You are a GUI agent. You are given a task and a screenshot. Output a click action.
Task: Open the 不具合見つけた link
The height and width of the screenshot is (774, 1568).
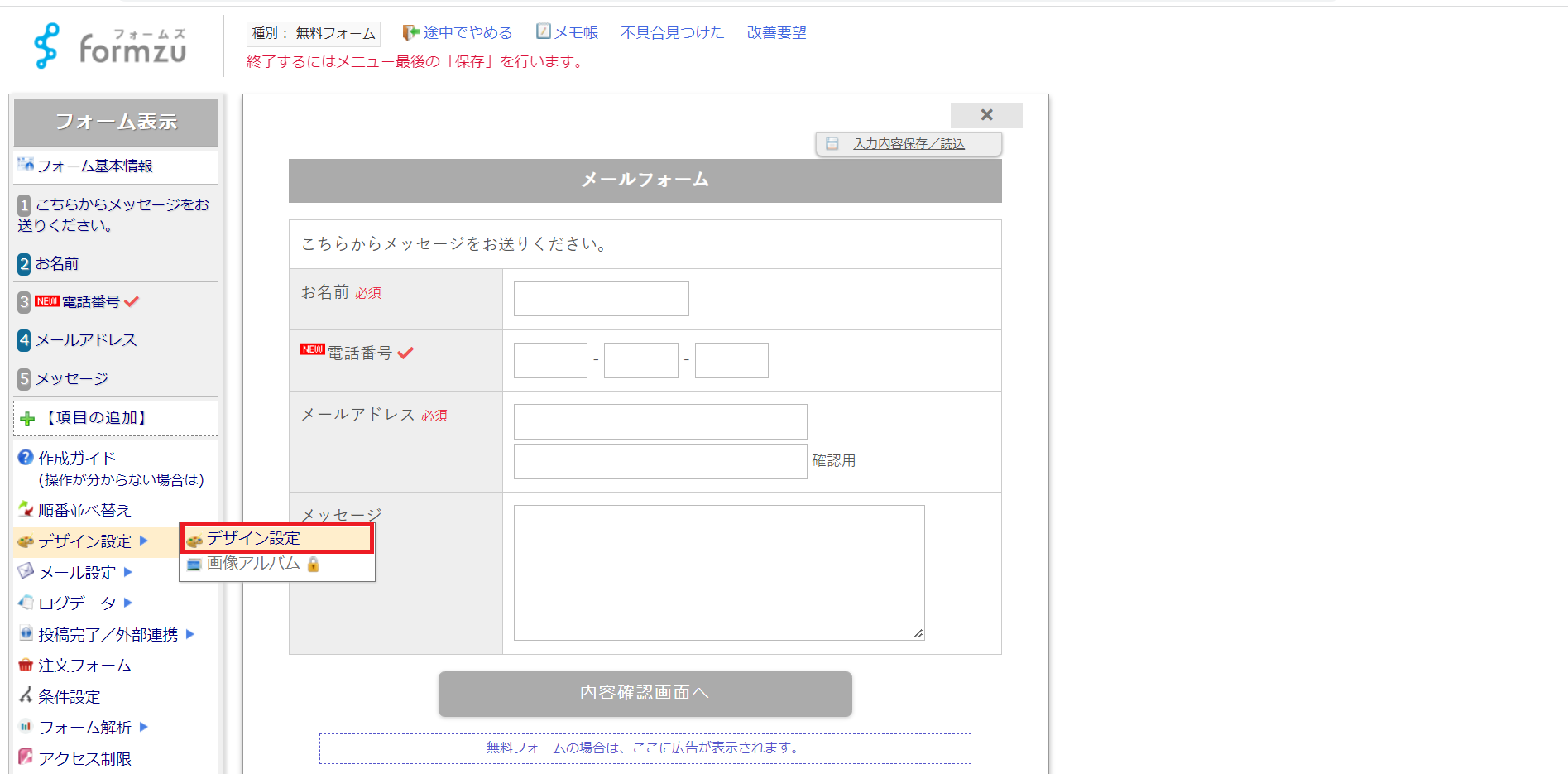coord(672,32)
